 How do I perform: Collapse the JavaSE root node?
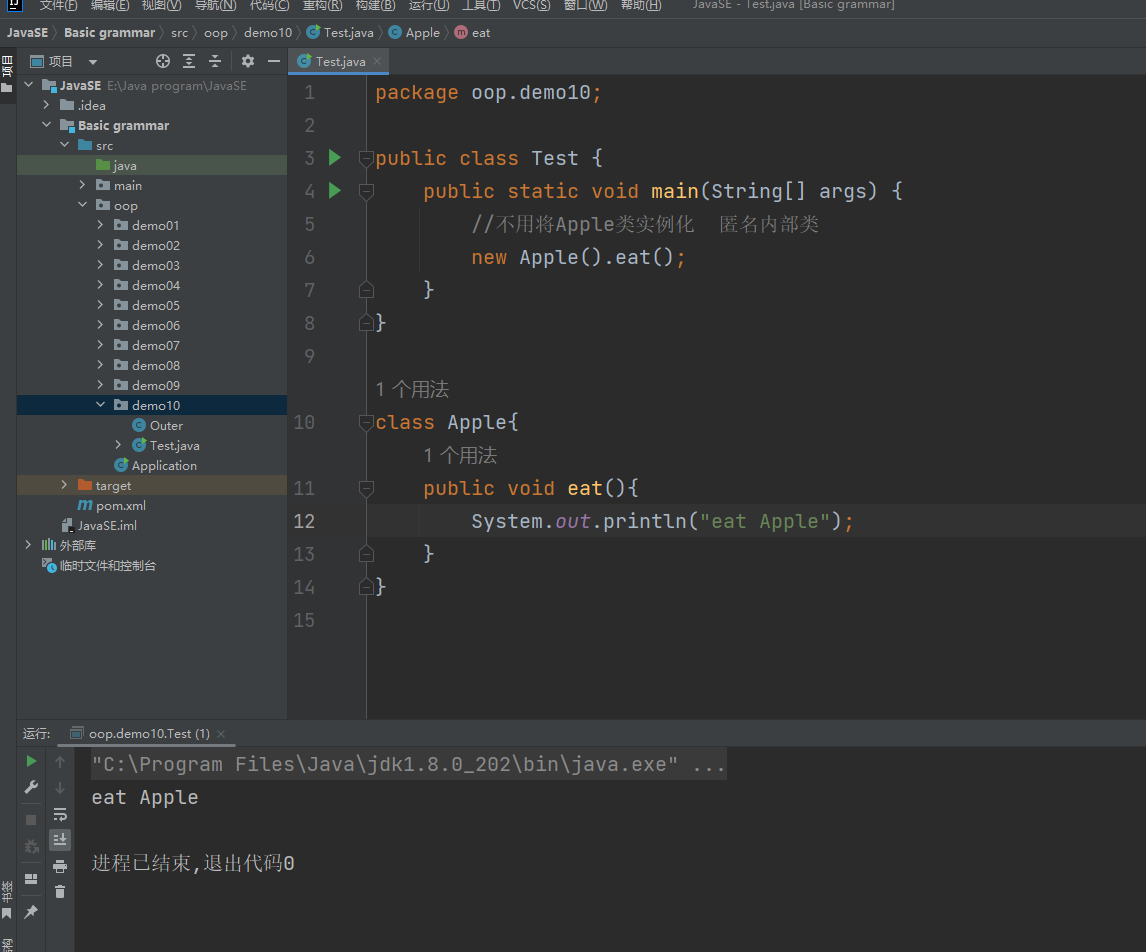coord(29,85)
